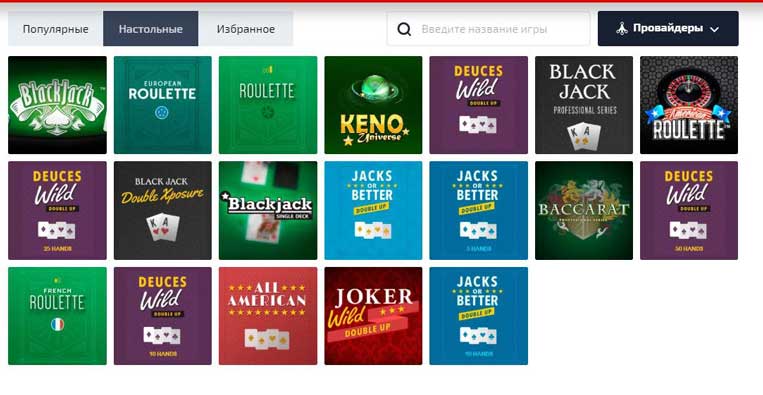
Task: Open Black Jack Double Xposure game
Action: tap(163, 211)
